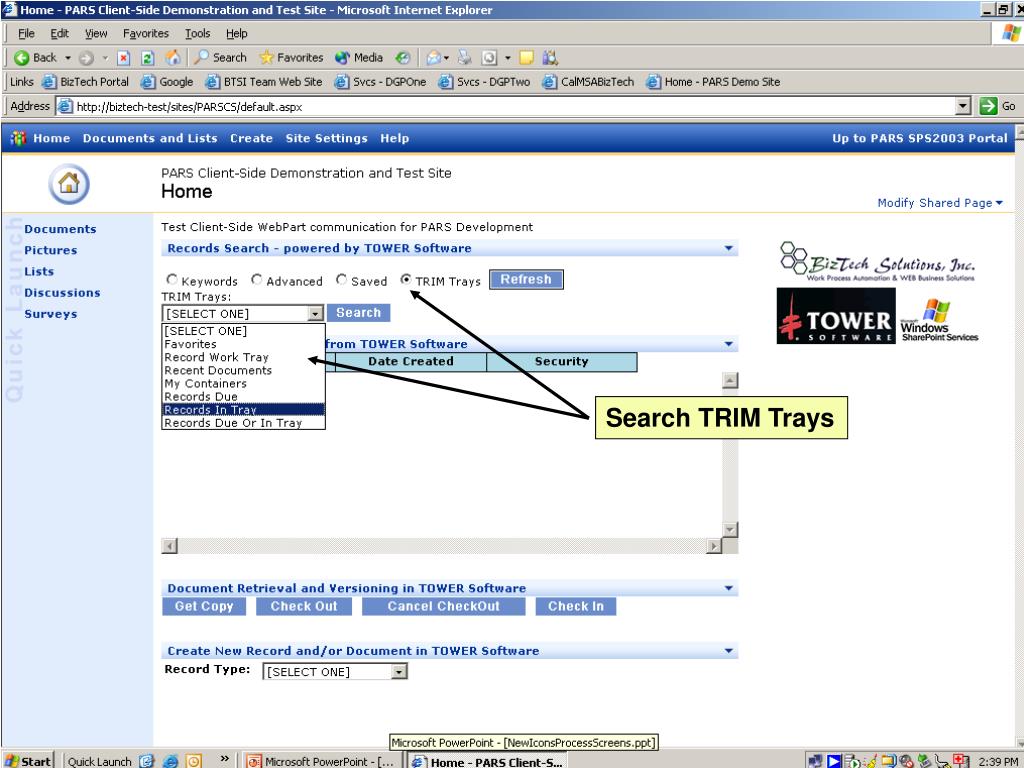Click the TOWER Software logo
The width and height of the screenshot is (1024, 768).
pos(836,315)
